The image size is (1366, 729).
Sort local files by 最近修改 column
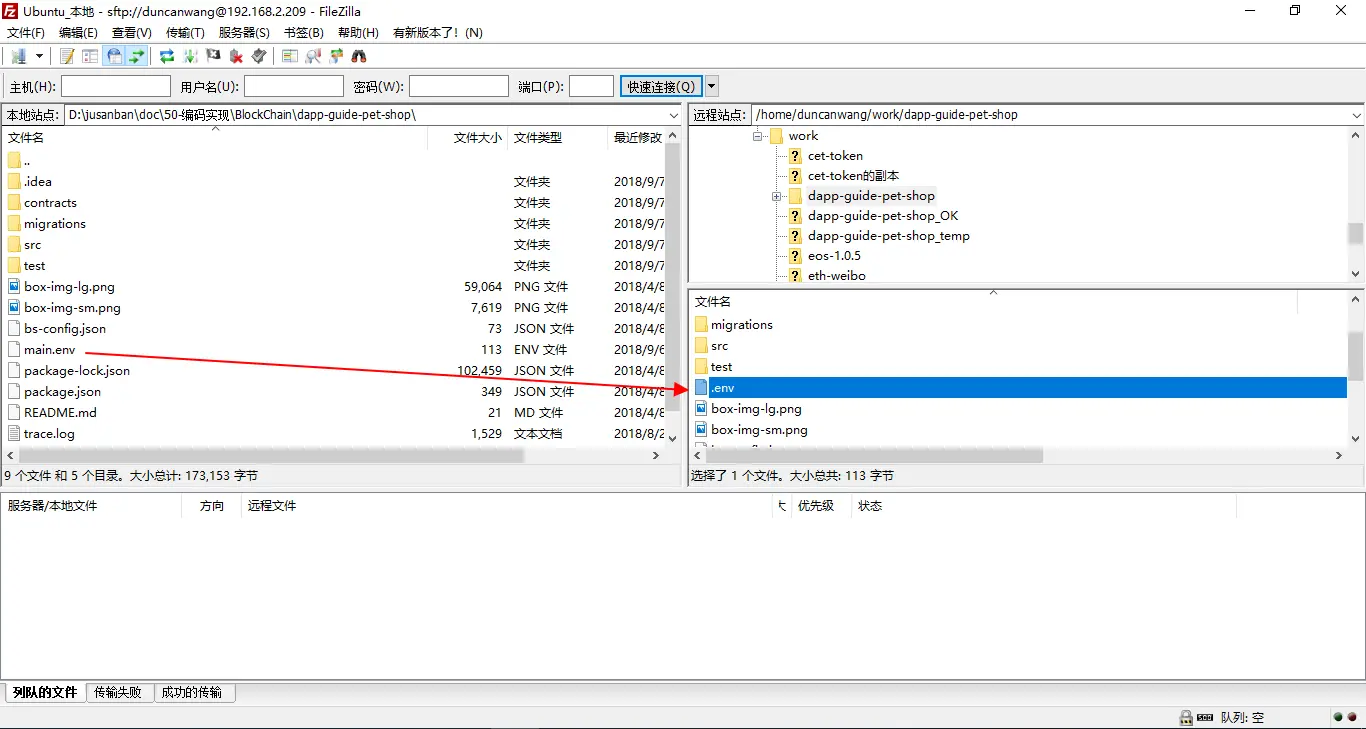(636, 138)
